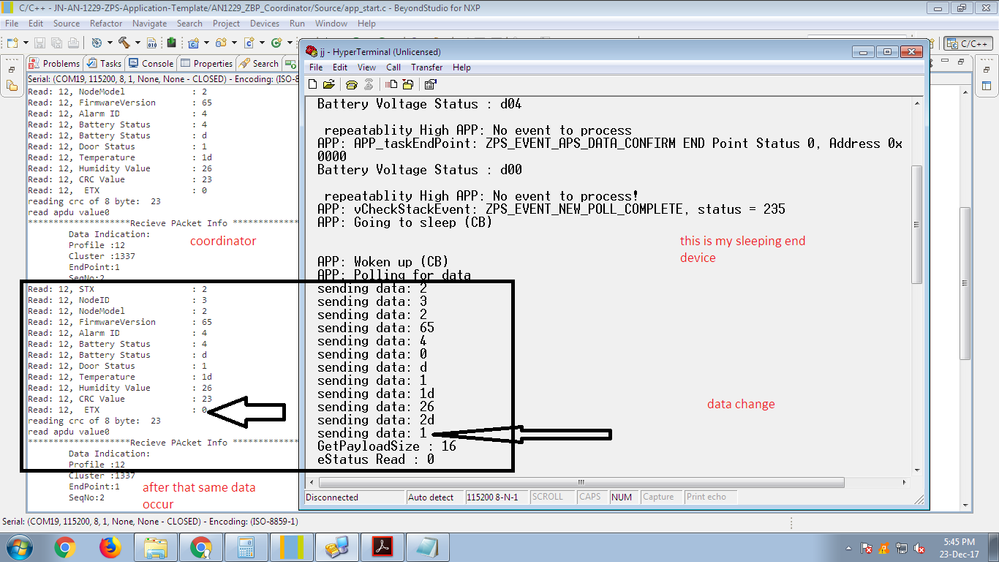Expand New Source Folder dropdown arrow
Screen dimensions: 999x562
coord(234,43)
